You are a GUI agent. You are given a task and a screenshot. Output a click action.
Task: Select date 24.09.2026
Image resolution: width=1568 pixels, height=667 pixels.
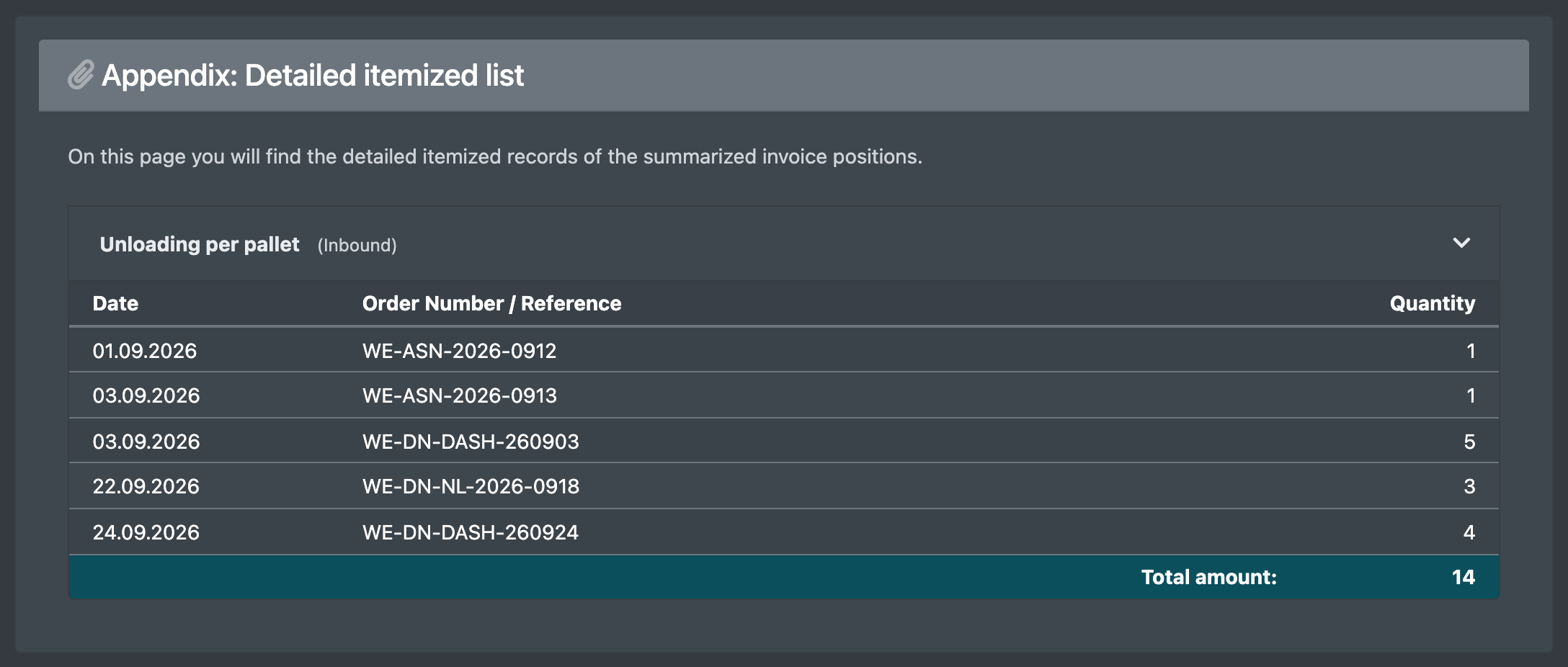pos(146,532)
